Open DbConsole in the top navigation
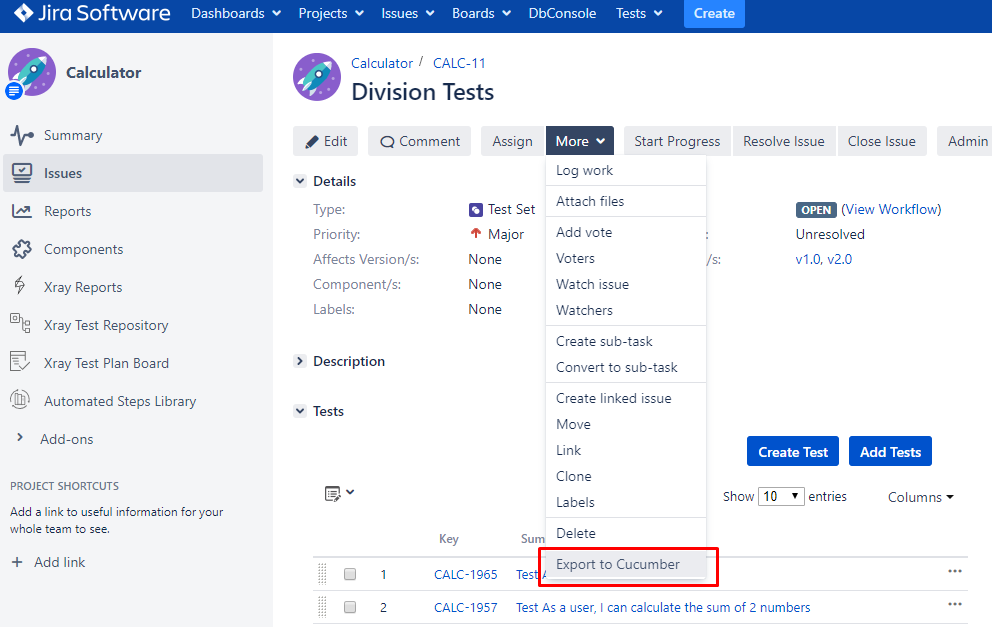Viewport: 992px width, 627px height. (562, 13)
